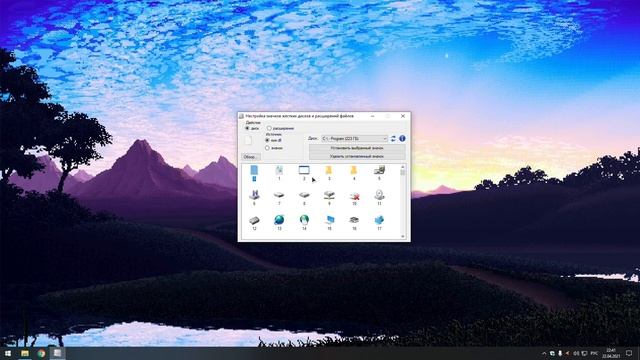
Task: Select the networked monitor icon numbered 15
Action: [x=329, y=220]
